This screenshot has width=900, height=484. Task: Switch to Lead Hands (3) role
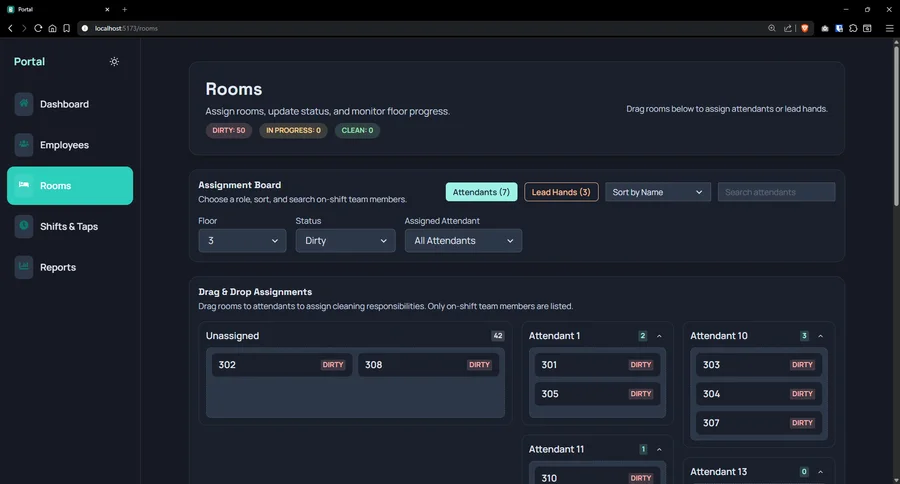coord(561,192)
